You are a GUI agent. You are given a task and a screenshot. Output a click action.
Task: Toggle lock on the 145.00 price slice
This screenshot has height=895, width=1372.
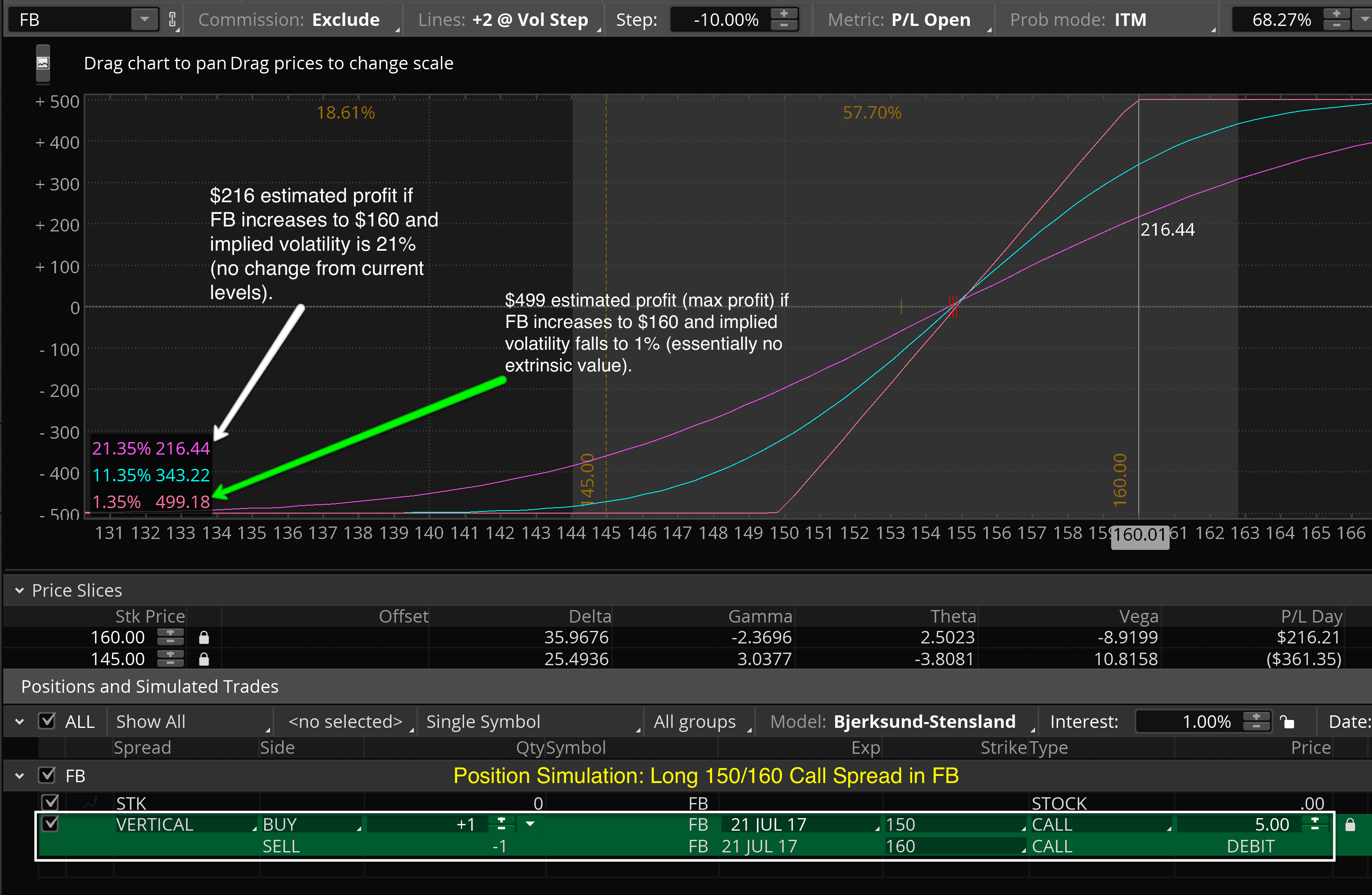(x=204, y=659)
